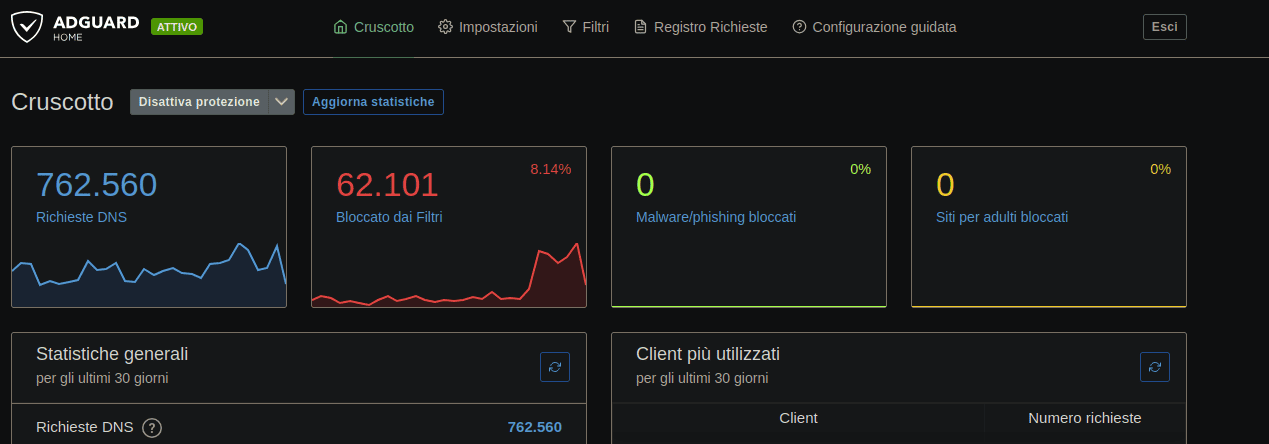Open the Filtri menu

(x=595, y=27)
